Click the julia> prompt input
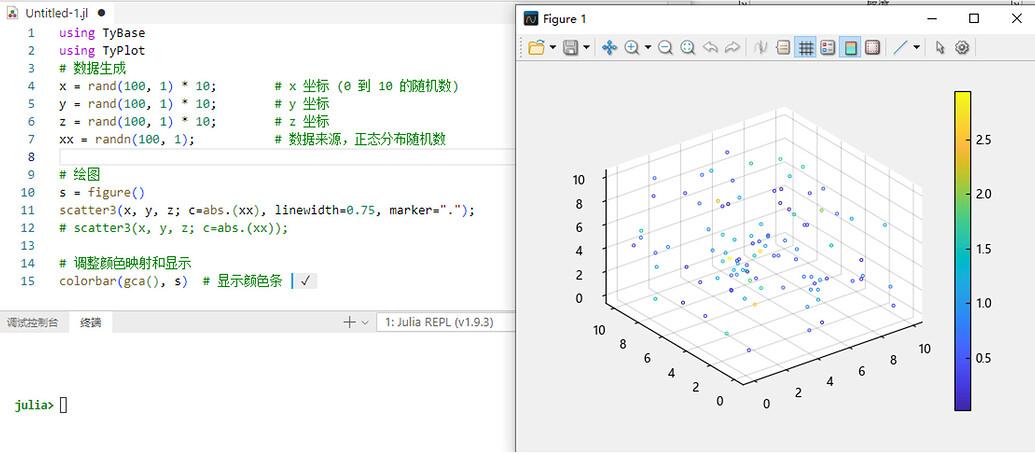The width and height of the screenshot is (1035, 454). click(x=63, y=405)
